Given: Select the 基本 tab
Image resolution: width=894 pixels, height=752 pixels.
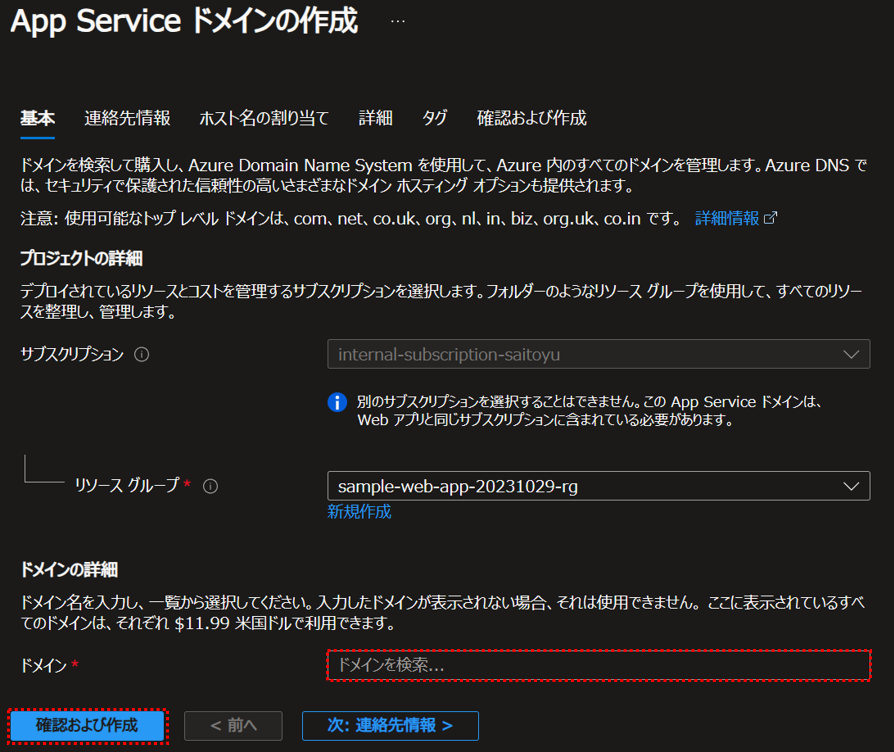Looking at the screenshot, I should point(38,118).
